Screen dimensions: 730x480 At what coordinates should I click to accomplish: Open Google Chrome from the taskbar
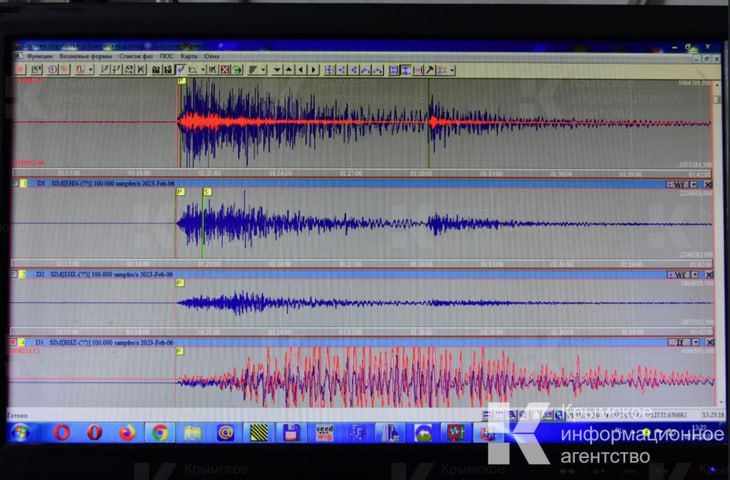159,432
